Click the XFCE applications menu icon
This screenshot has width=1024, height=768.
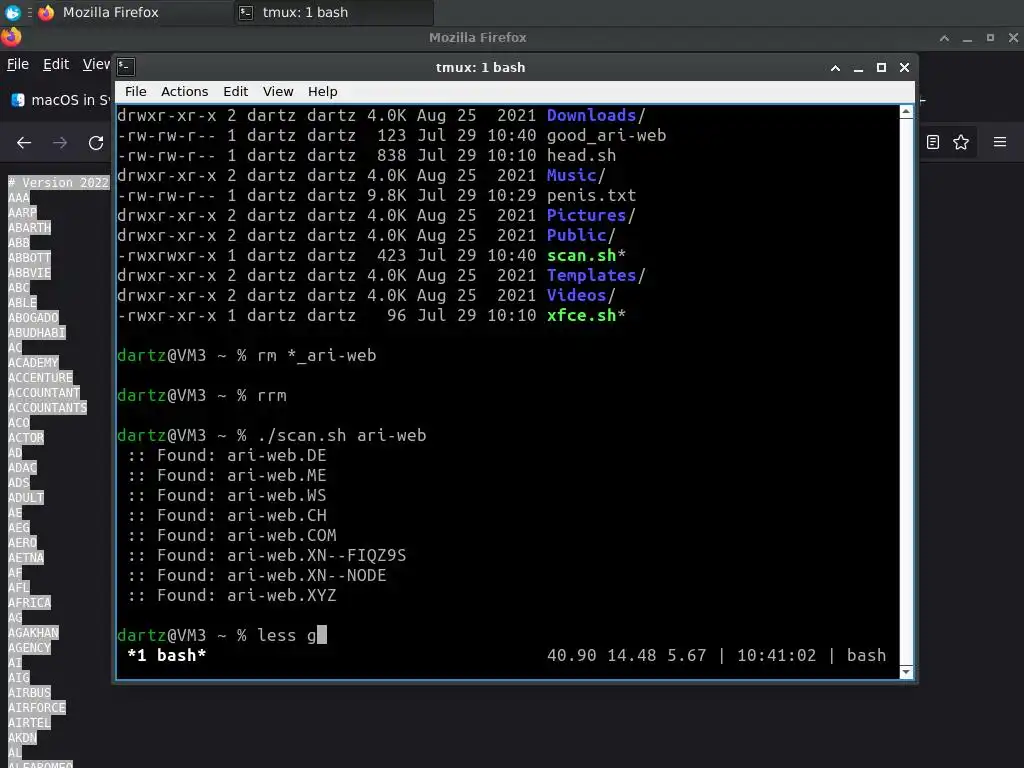(12, 12)
